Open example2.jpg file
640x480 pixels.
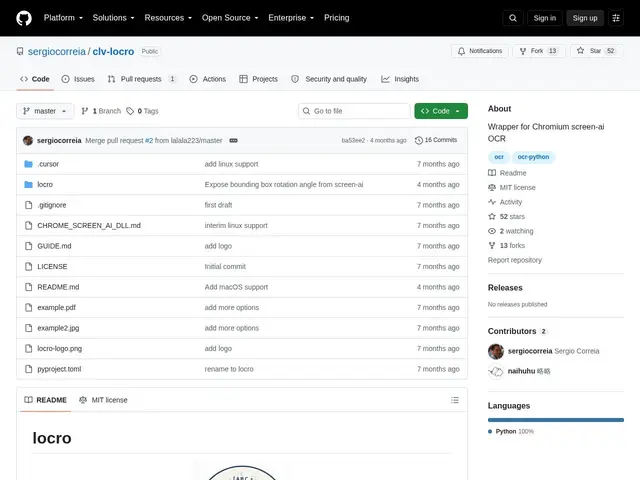tap(58, 328)
